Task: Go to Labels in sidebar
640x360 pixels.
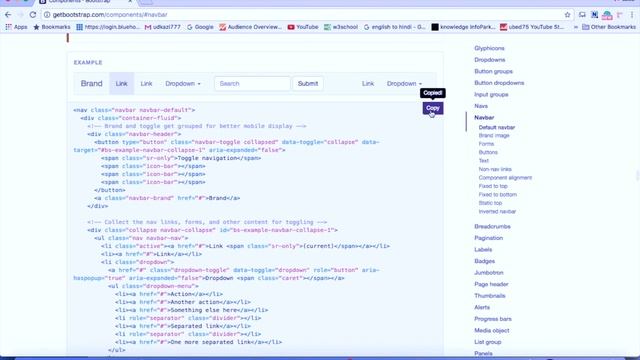Action: [483, 249]
